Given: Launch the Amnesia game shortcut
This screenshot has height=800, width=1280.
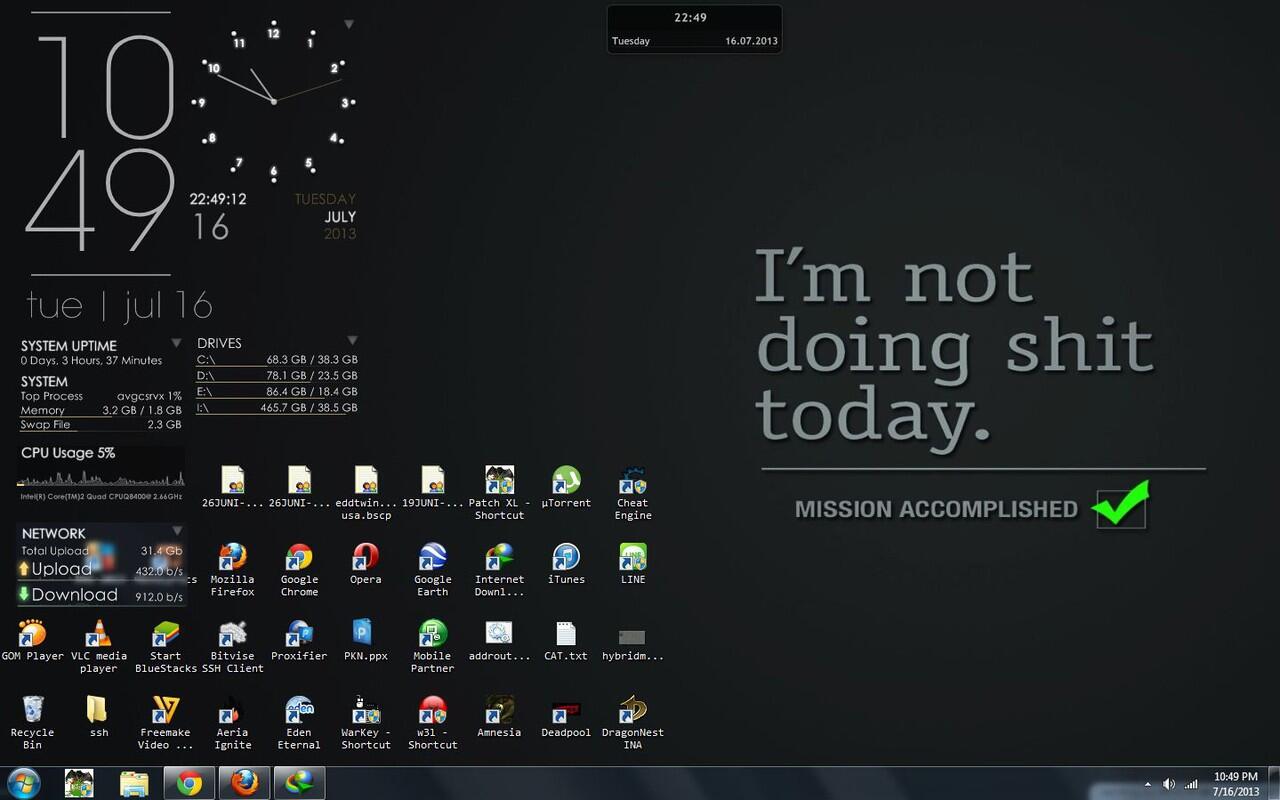Looking at the screenshot, I should [499, 717].
